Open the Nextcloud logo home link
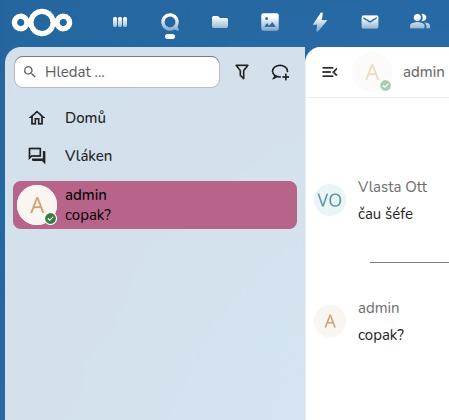 (42, 22)
